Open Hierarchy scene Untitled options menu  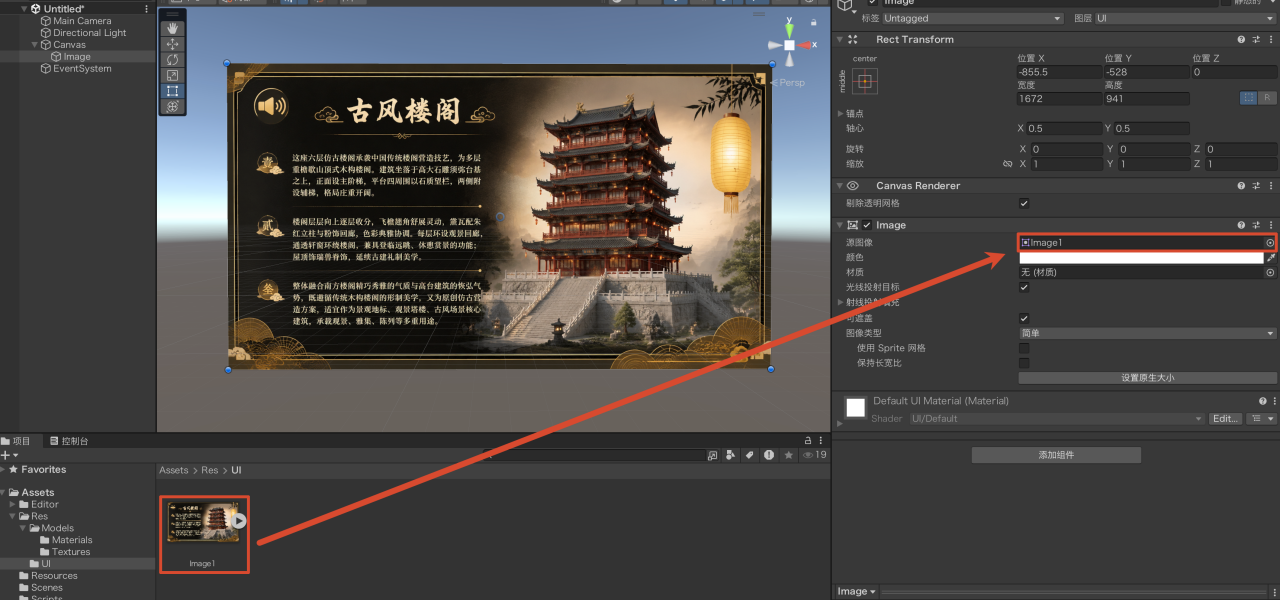[147, 9]
